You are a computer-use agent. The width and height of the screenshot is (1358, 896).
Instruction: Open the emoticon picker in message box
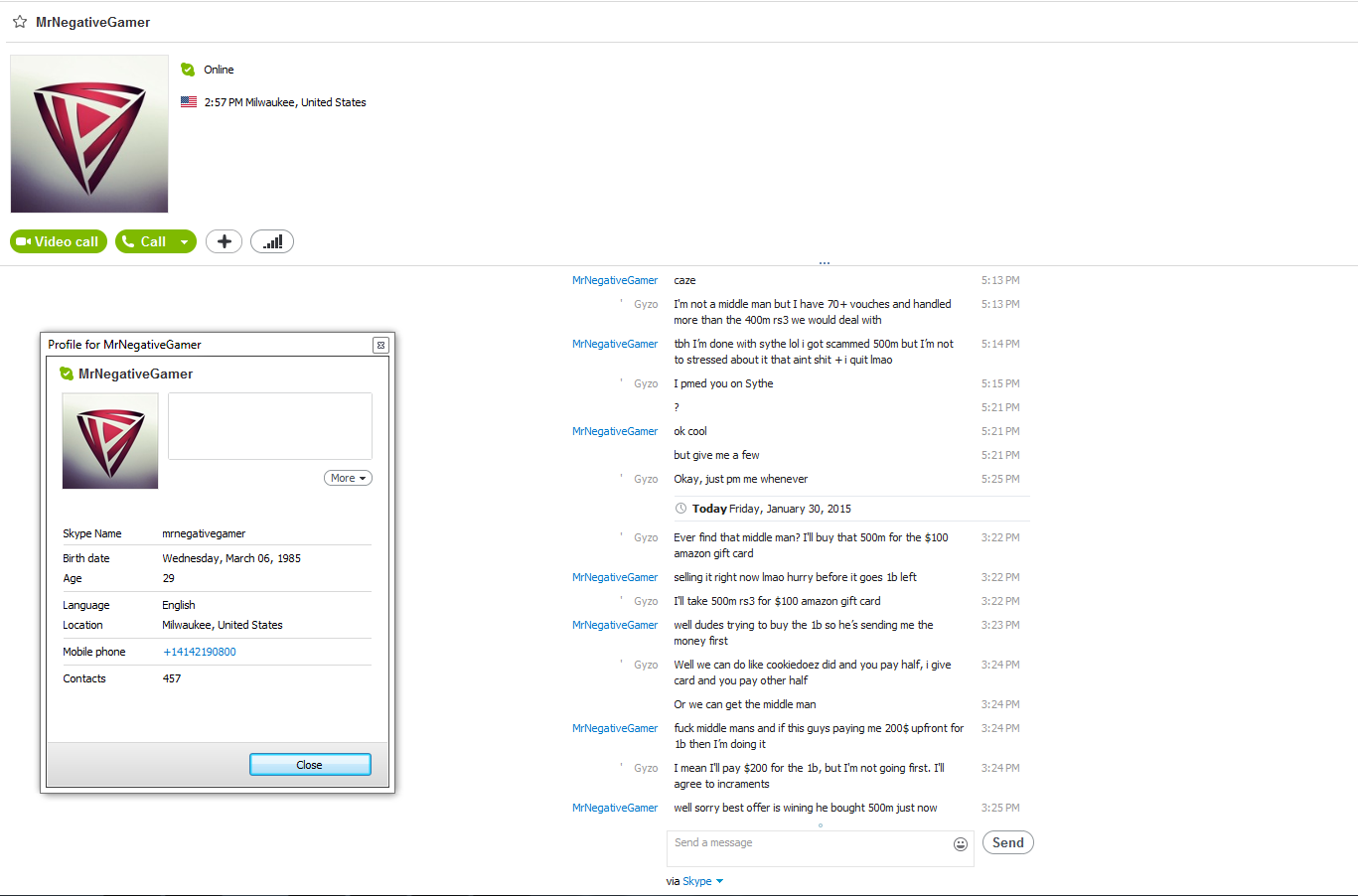click(x=961, y=844)
